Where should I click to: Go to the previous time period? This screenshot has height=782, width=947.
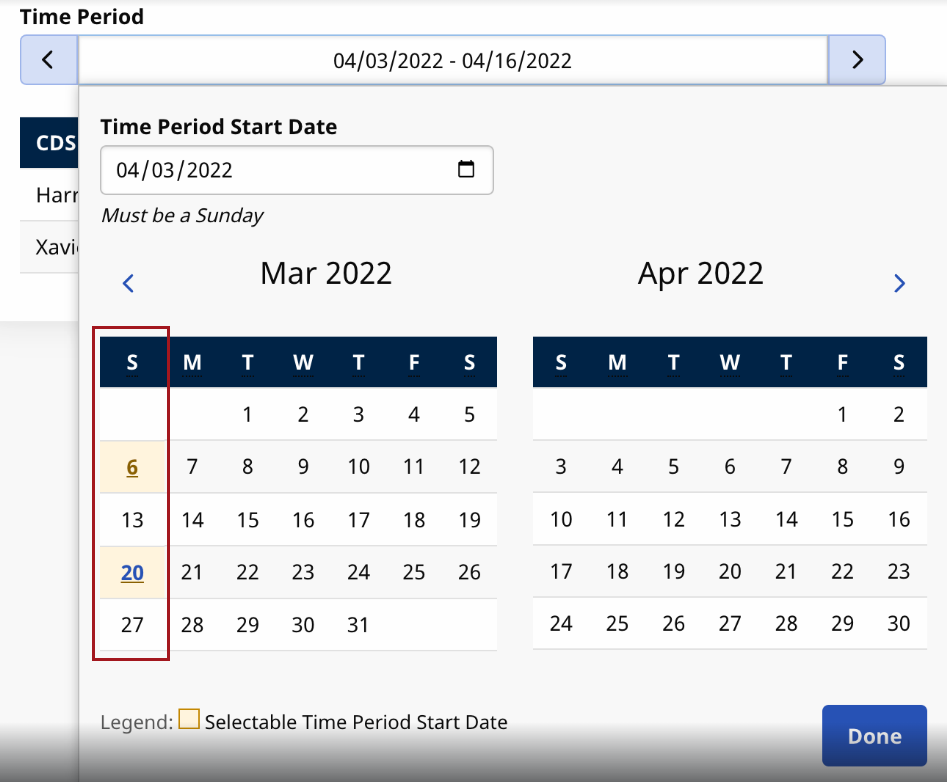(48, 60)
